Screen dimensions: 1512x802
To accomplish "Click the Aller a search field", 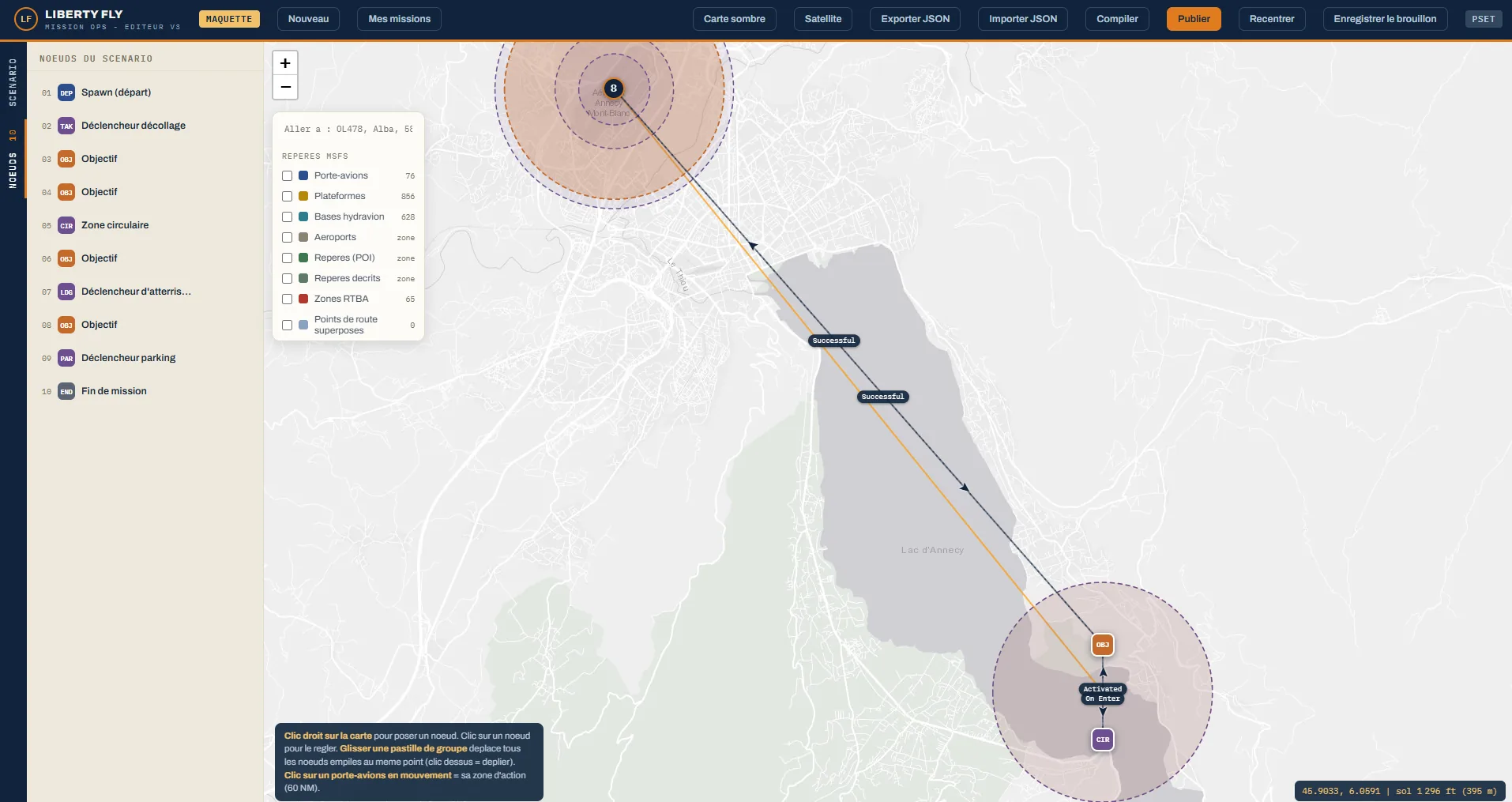I will point(348,129).
